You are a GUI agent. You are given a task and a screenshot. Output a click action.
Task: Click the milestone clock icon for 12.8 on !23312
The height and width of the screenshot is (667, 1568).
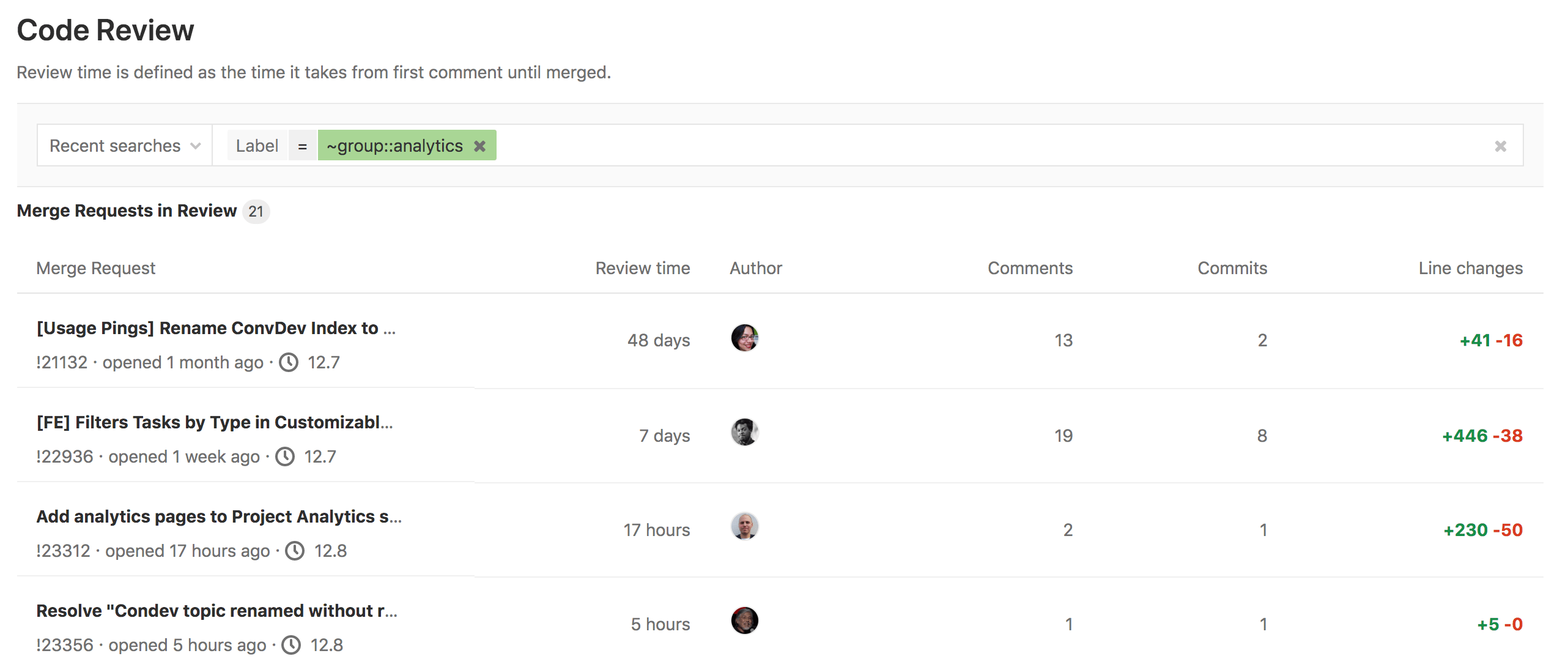tap(294, 551)
